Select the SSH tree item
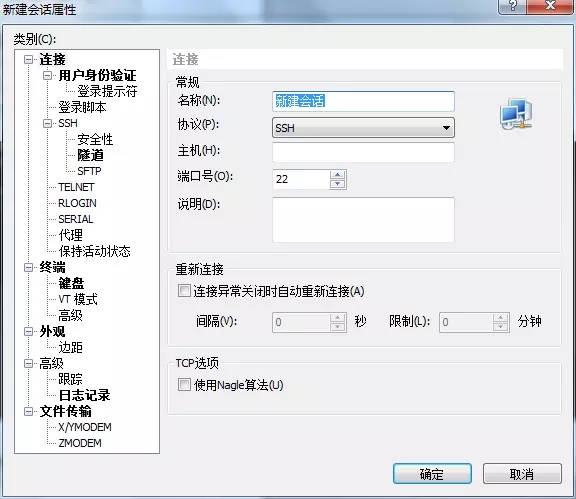 click(x=68, y=123)
